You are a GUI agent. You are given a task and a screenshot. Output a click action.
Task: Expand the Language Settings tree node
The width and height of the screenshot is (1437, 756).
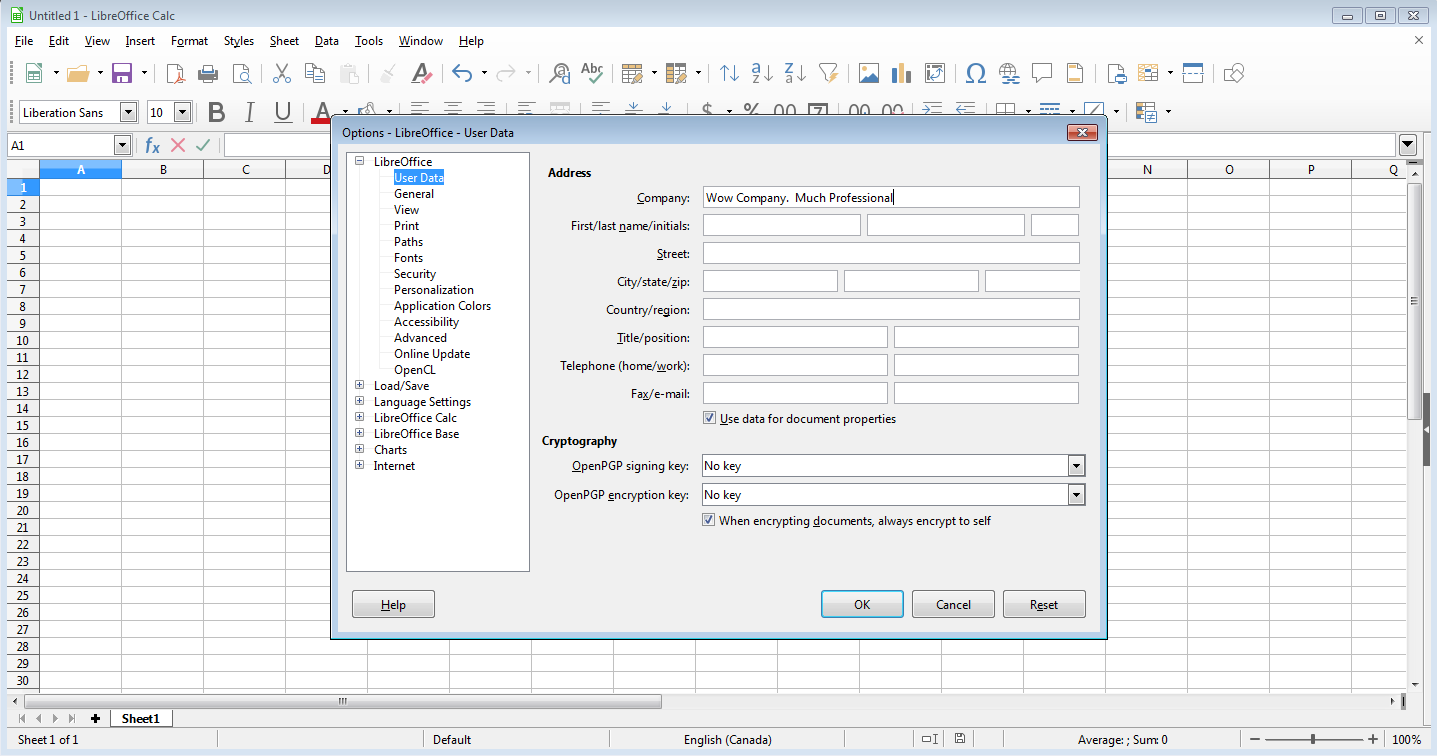pyautogui.click(x=360, y=401)
